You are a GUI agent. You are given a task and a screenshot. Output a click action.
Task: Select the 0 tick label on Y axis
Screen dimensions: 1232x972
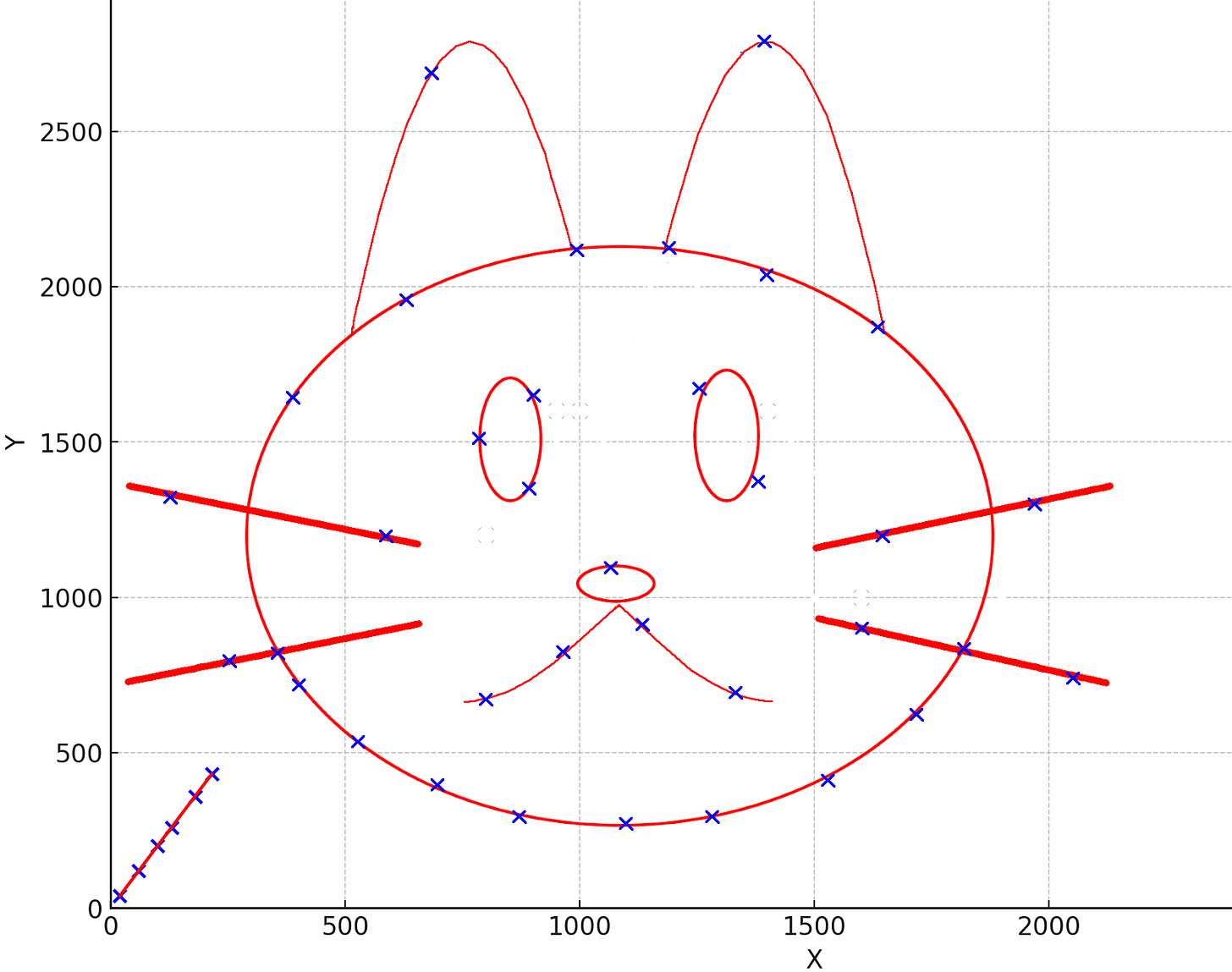pyautogui.click(x=95, y=909)
